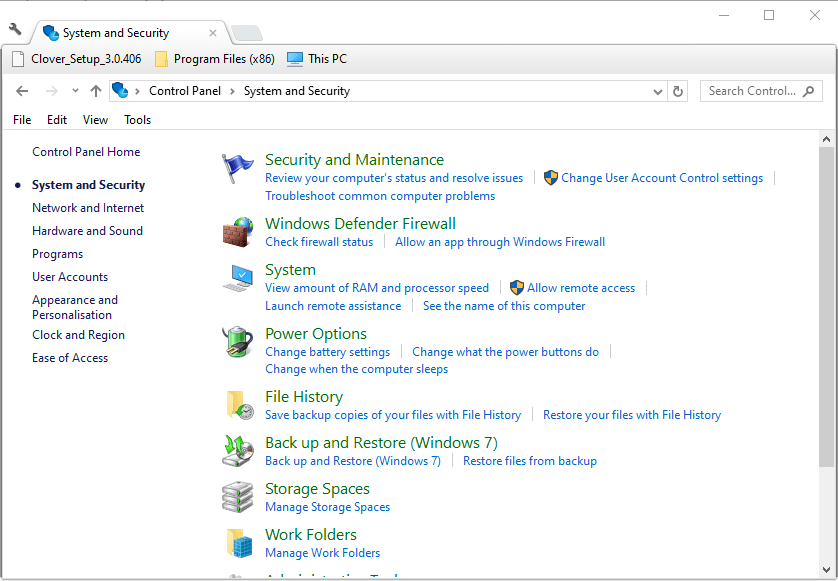Click the search magnifier icon
Screen dimensions: 838x581
(x=809, y=91)
